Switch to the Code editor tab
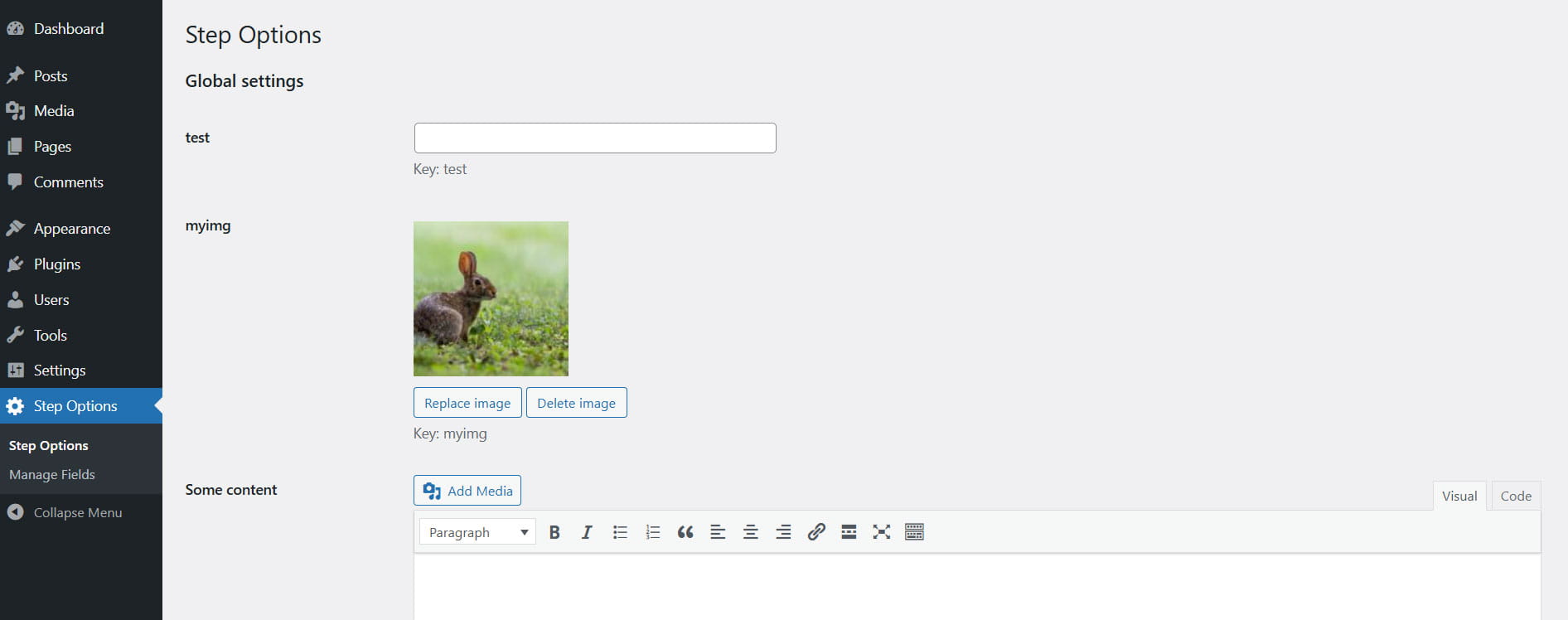1568x620 pixels. pos(1515,496)
